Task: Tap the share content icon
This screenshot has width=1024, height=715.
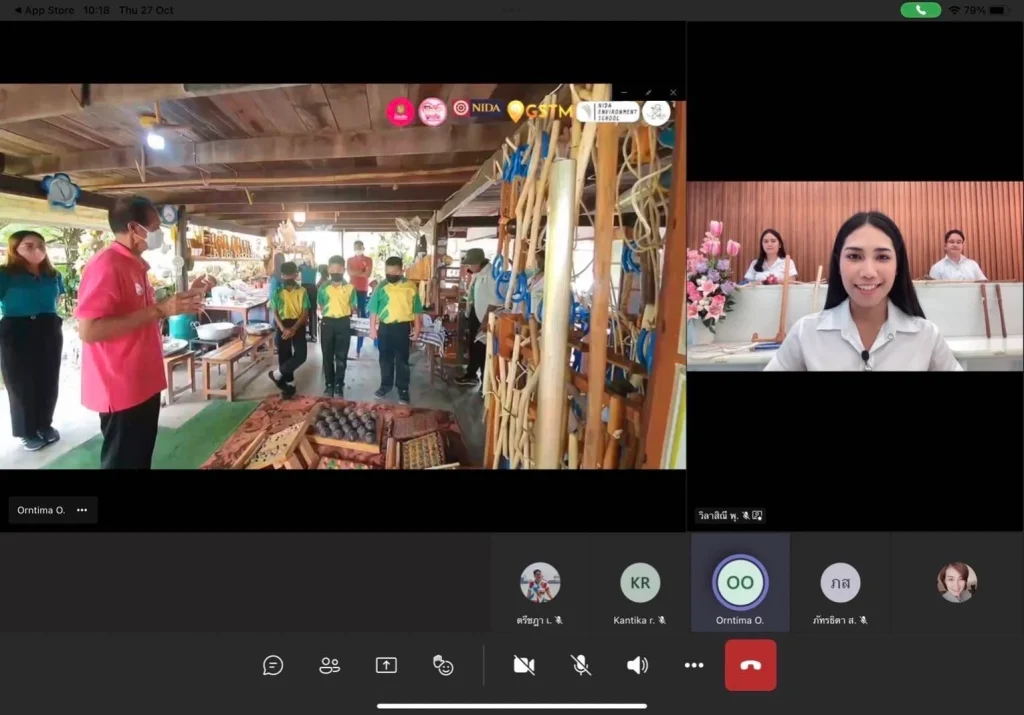Action: pyautogui.click(x=386, y=666)
